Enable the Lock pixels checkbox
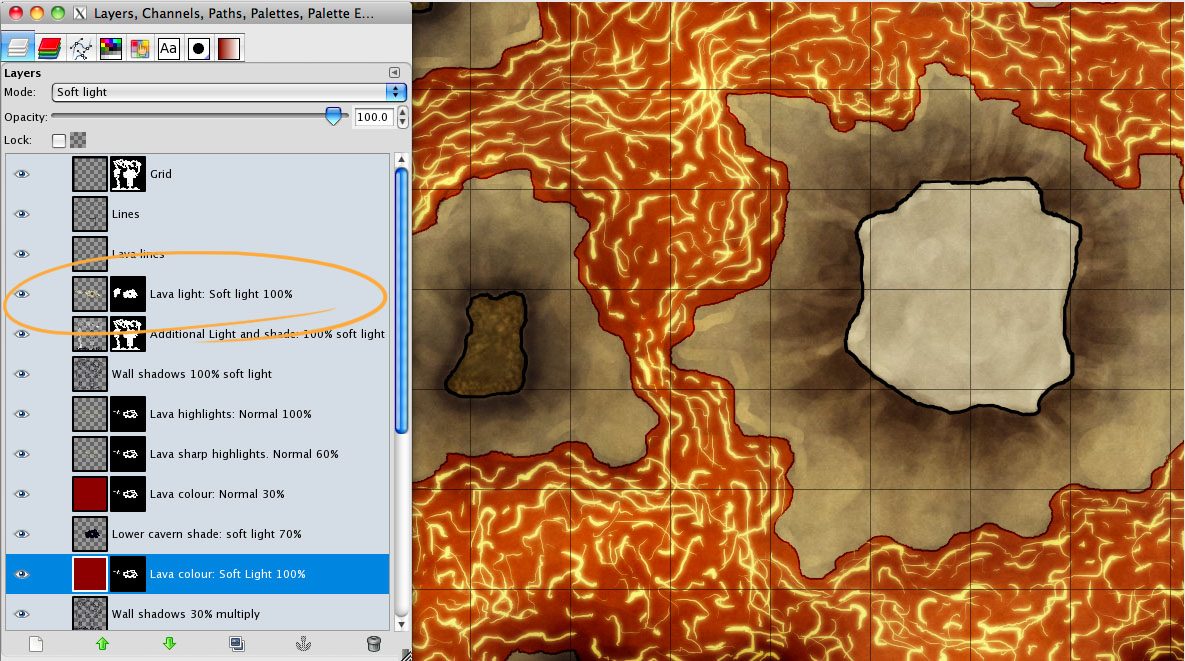The height and width of the screenshot is (661, 1185). click(58, 140)
